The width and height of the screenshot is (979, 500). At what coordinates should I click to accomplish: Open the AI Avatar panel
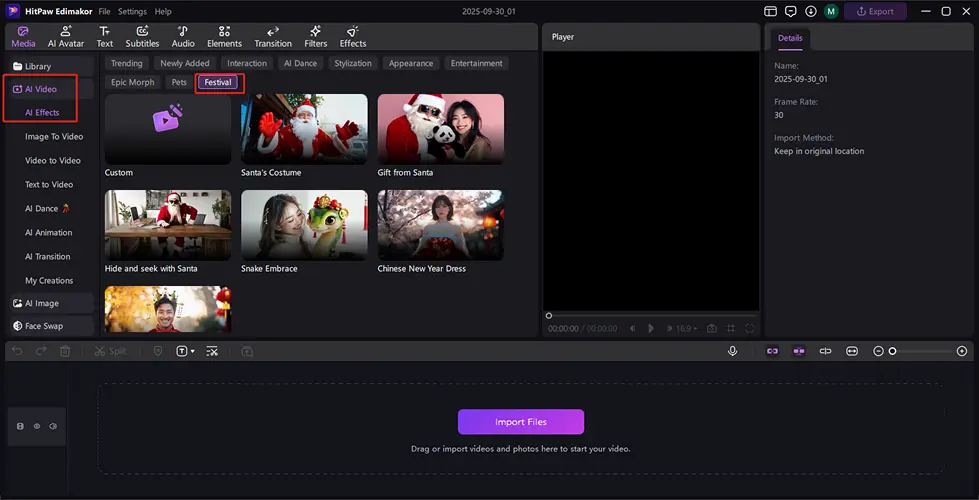[x=66, y=36]
